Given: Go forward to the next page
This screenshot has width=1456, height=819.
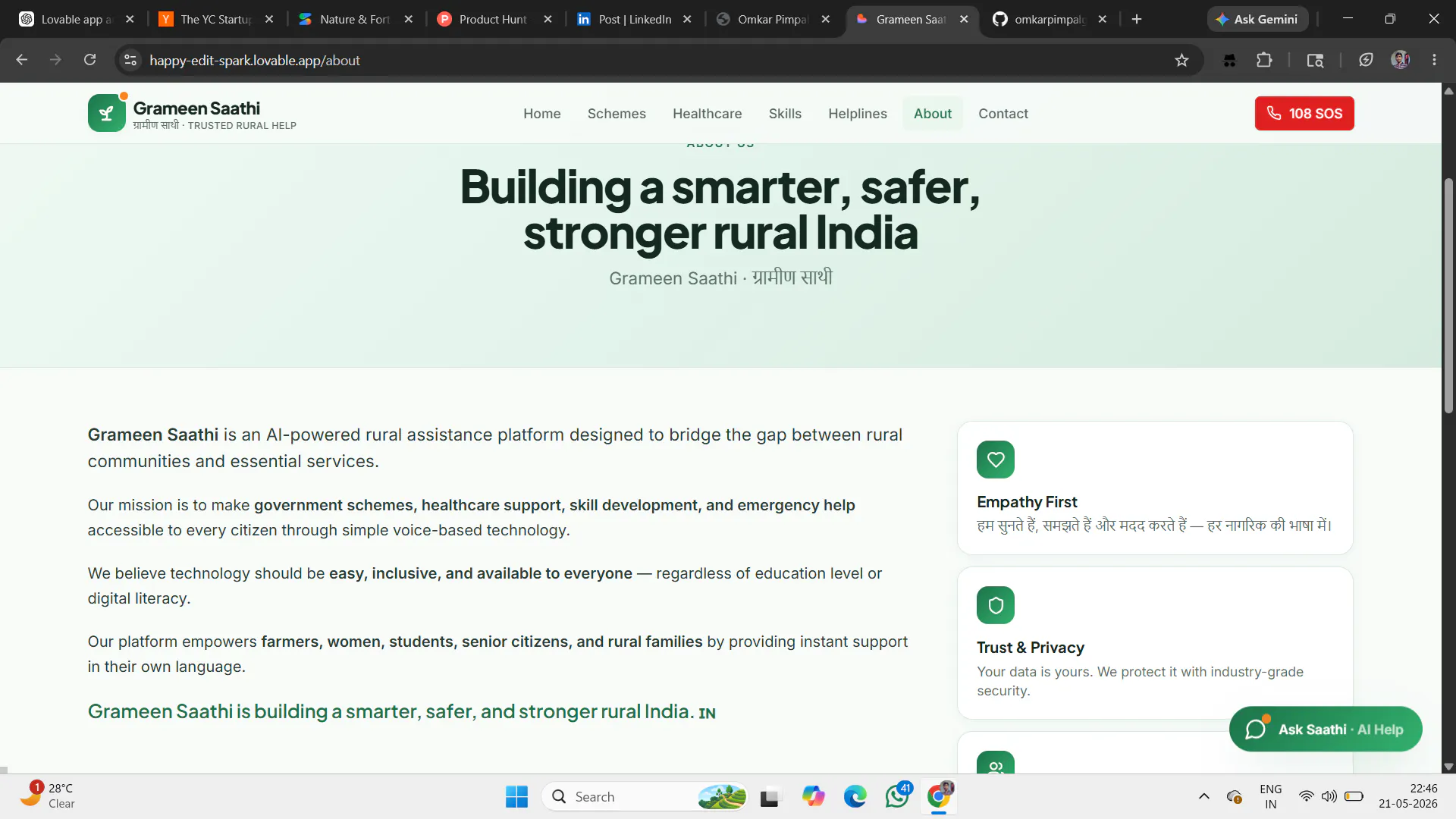Looking at the screenshot, I should (55, 60).
